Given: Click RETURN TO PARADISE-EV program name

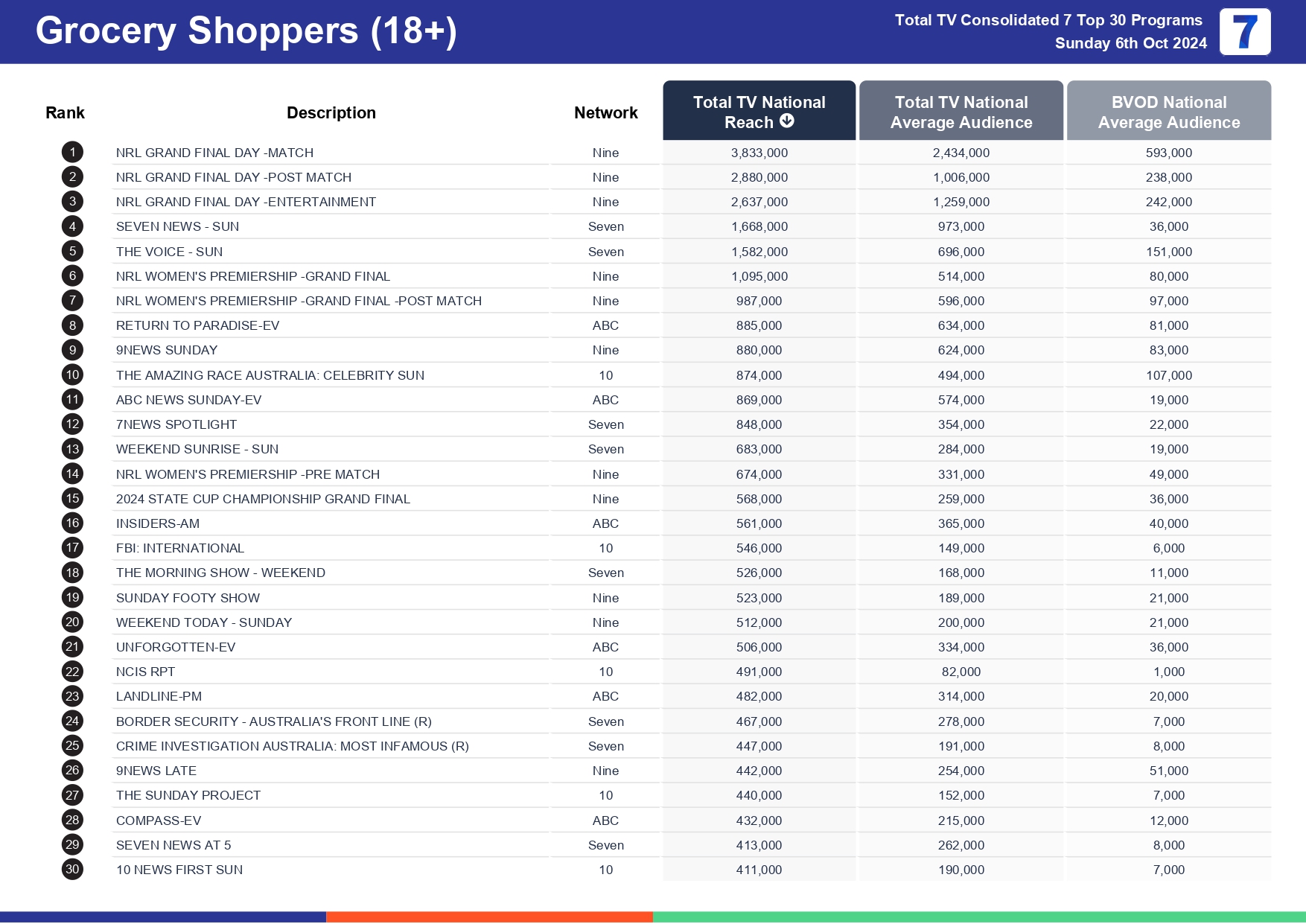Looking at the screenshot, I should click(197, 325).
